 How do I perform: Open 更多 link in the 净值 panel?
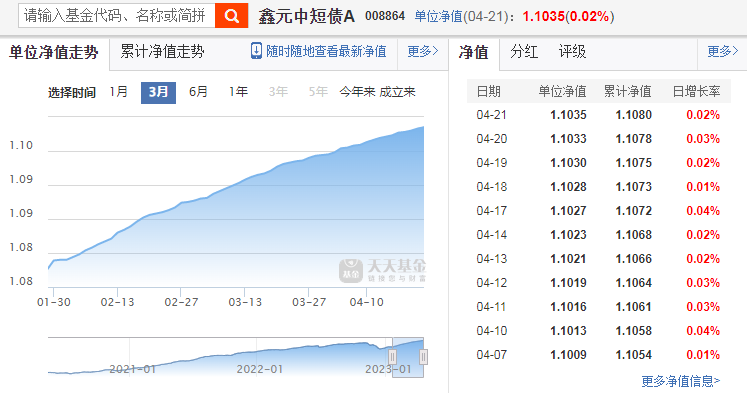[723, 51]
